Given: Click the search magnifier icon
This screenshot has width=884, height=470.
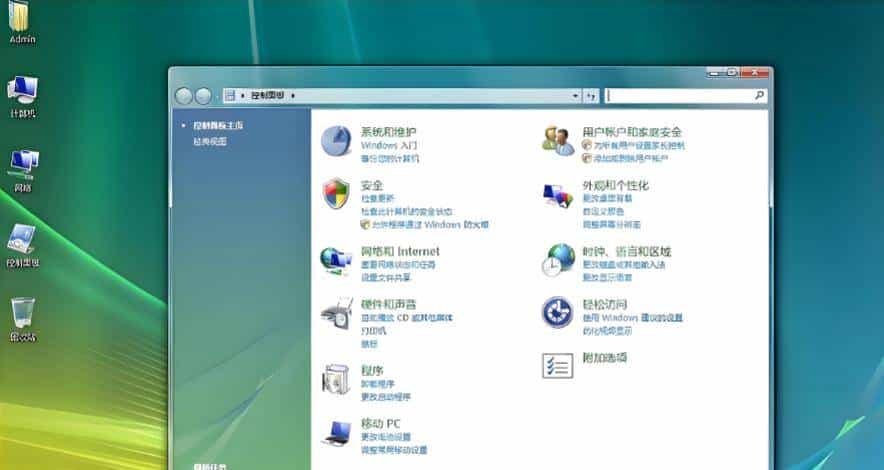Looking at the screenshot, I should click(x=759, y=96).
